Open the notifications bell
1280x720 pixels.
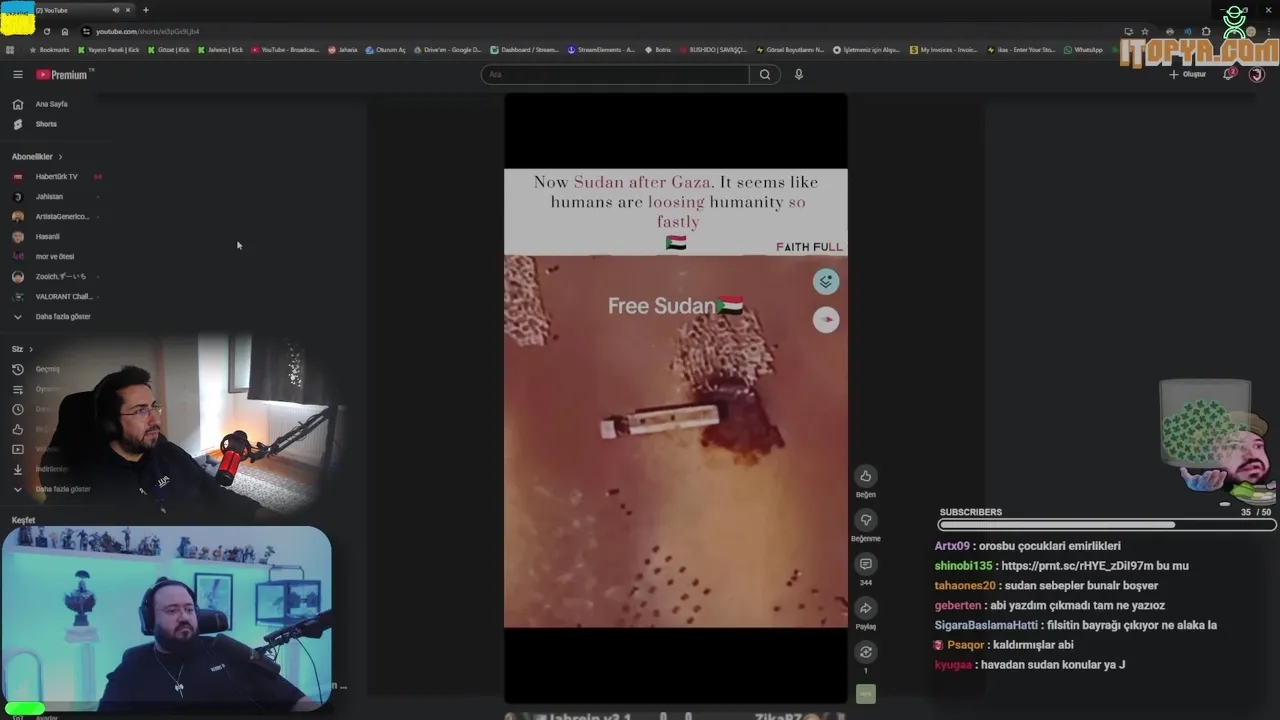pos(1229,74)
